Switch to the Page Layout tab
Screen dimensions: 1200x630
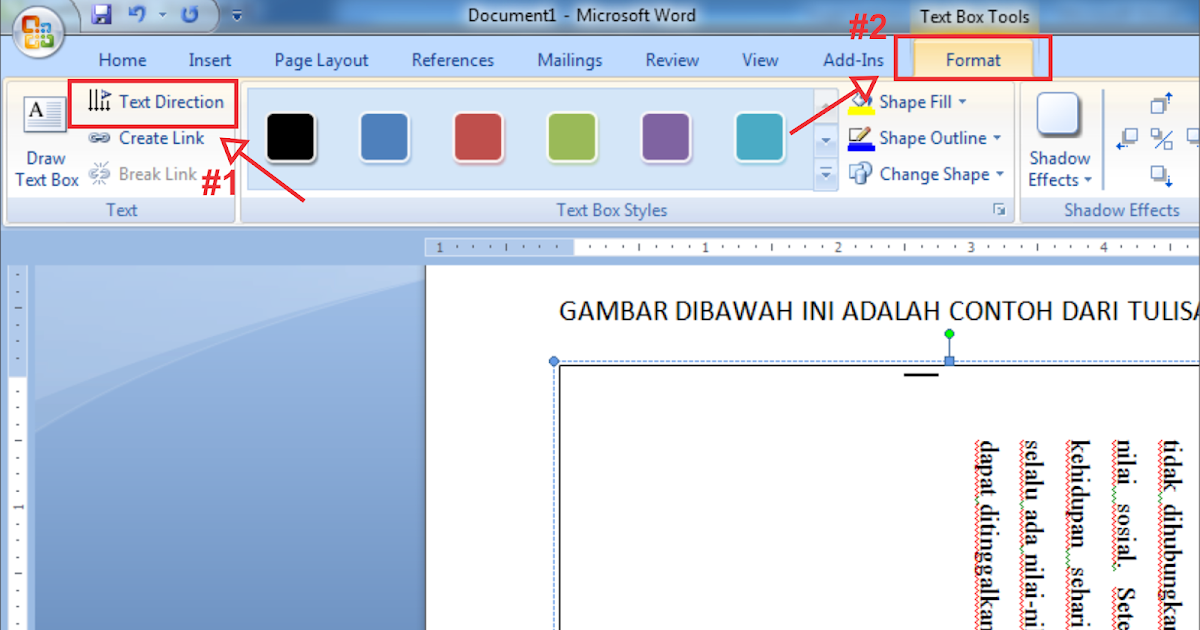click(321, 59)
